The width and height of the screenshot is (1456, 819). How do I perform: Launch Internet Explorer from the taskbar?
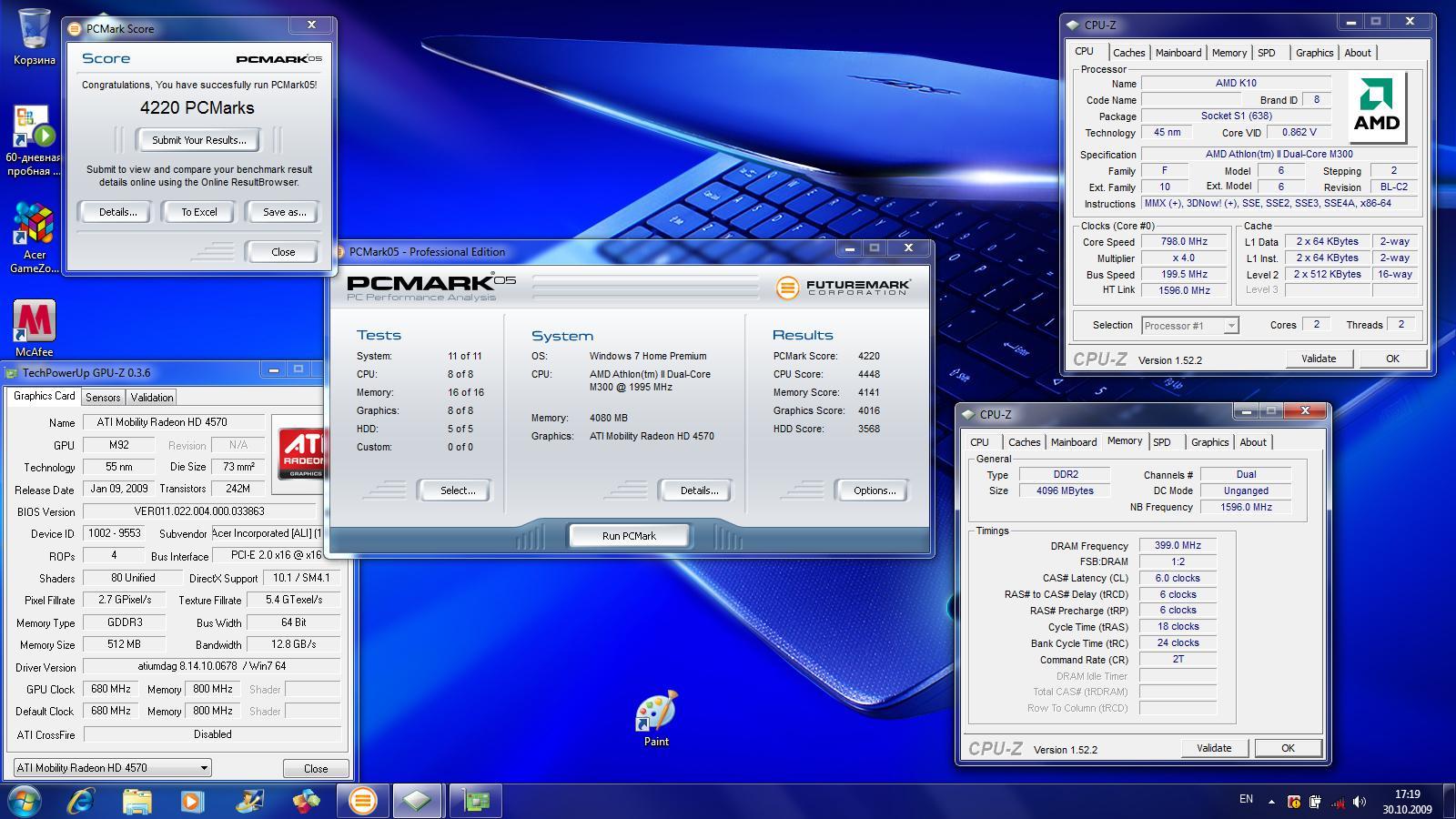coord(81,801)
